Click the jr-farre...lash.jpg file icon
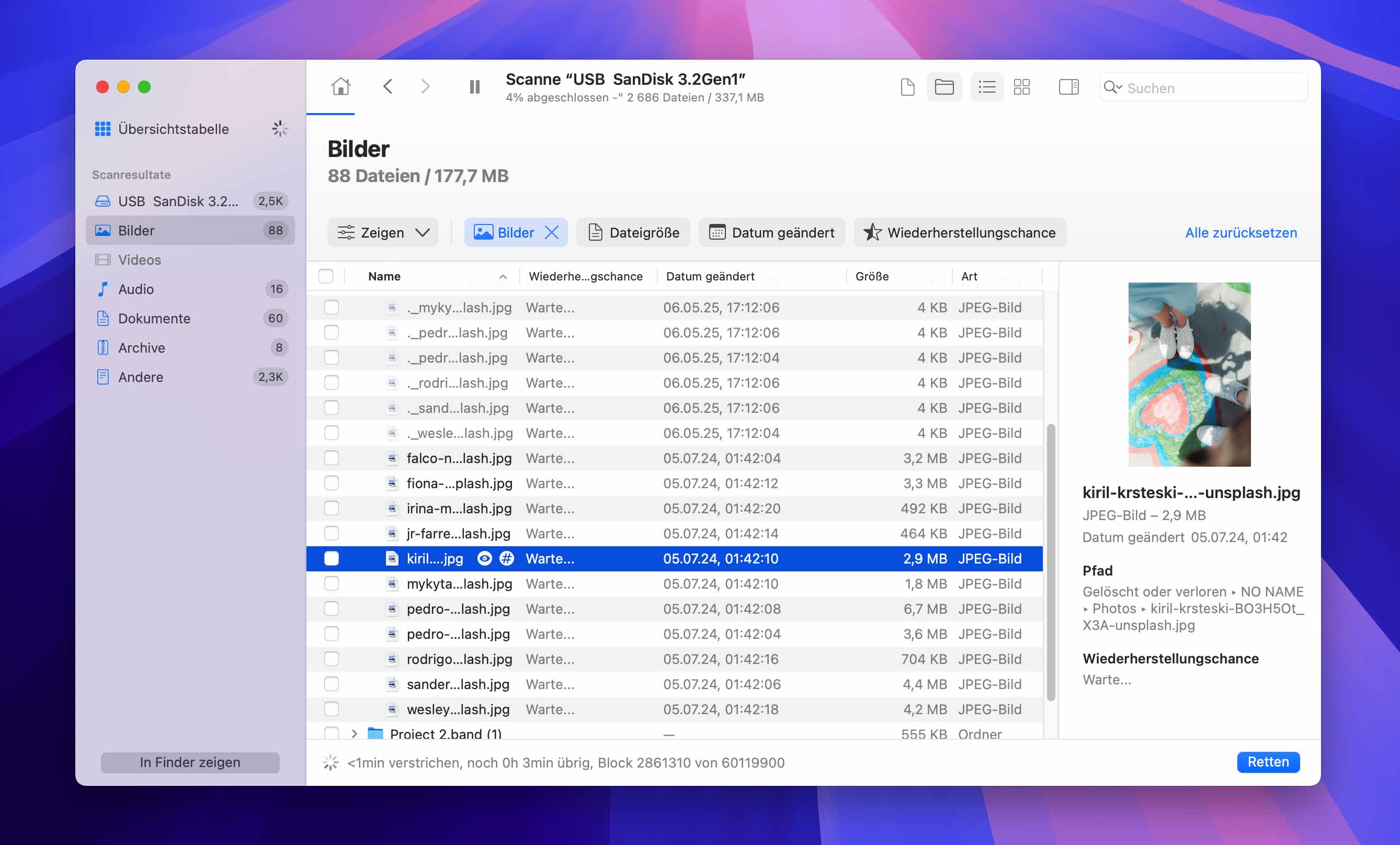Image resolution: width=1400 pixels, height=845 pixels. [392, 533]
